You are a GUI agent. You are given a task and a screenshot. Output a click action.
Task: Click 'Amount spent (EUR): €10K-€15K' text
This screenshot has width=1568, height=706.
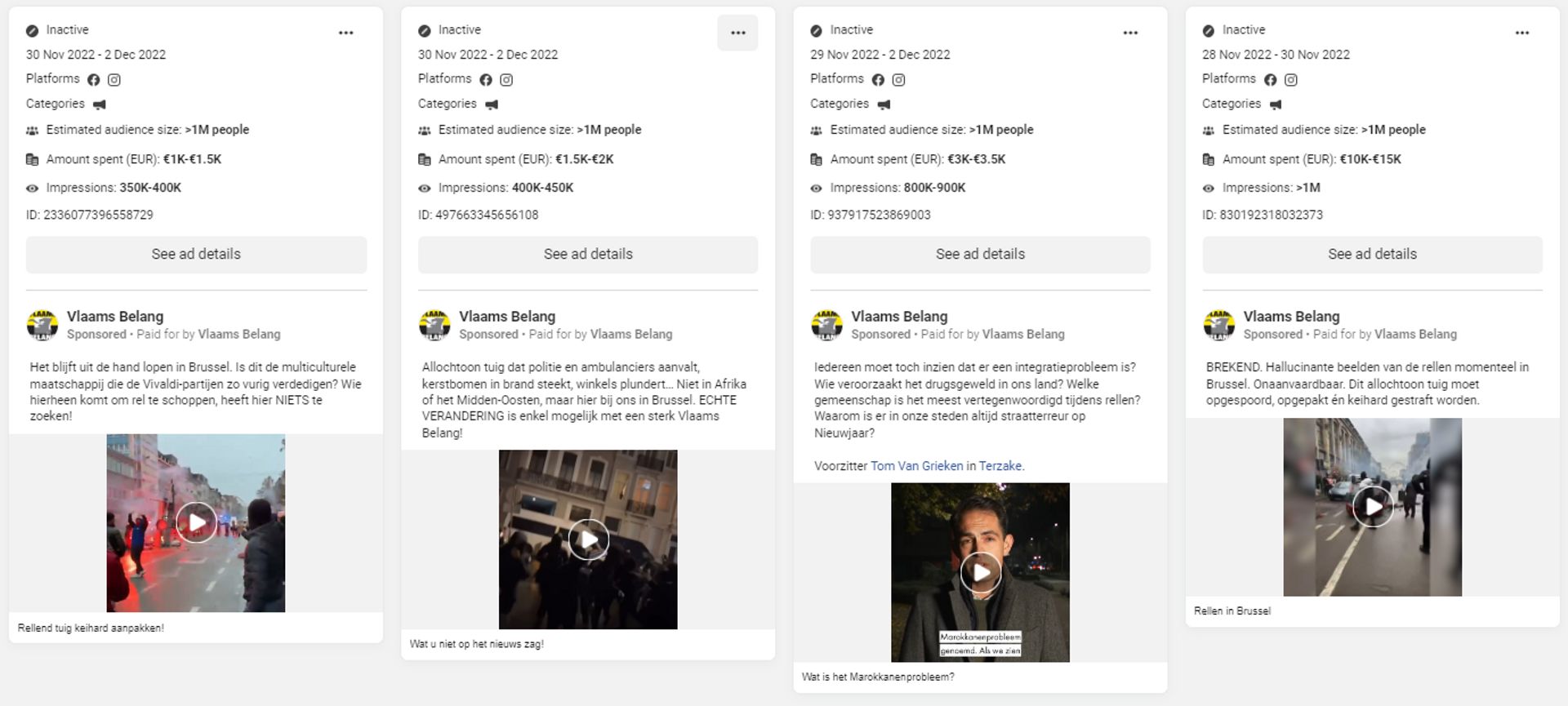coord(1312,160)
